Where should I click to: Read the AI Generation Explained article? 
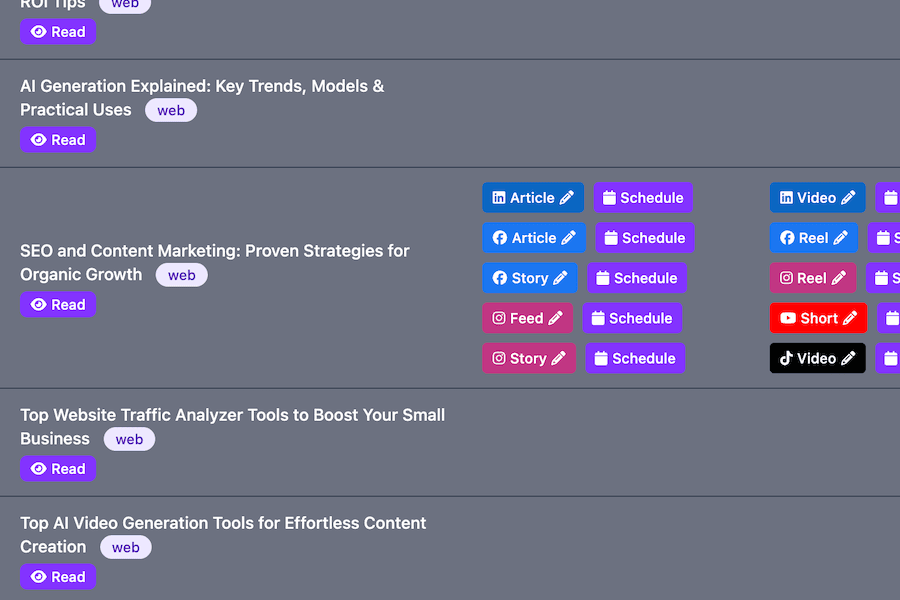[58, 140]
